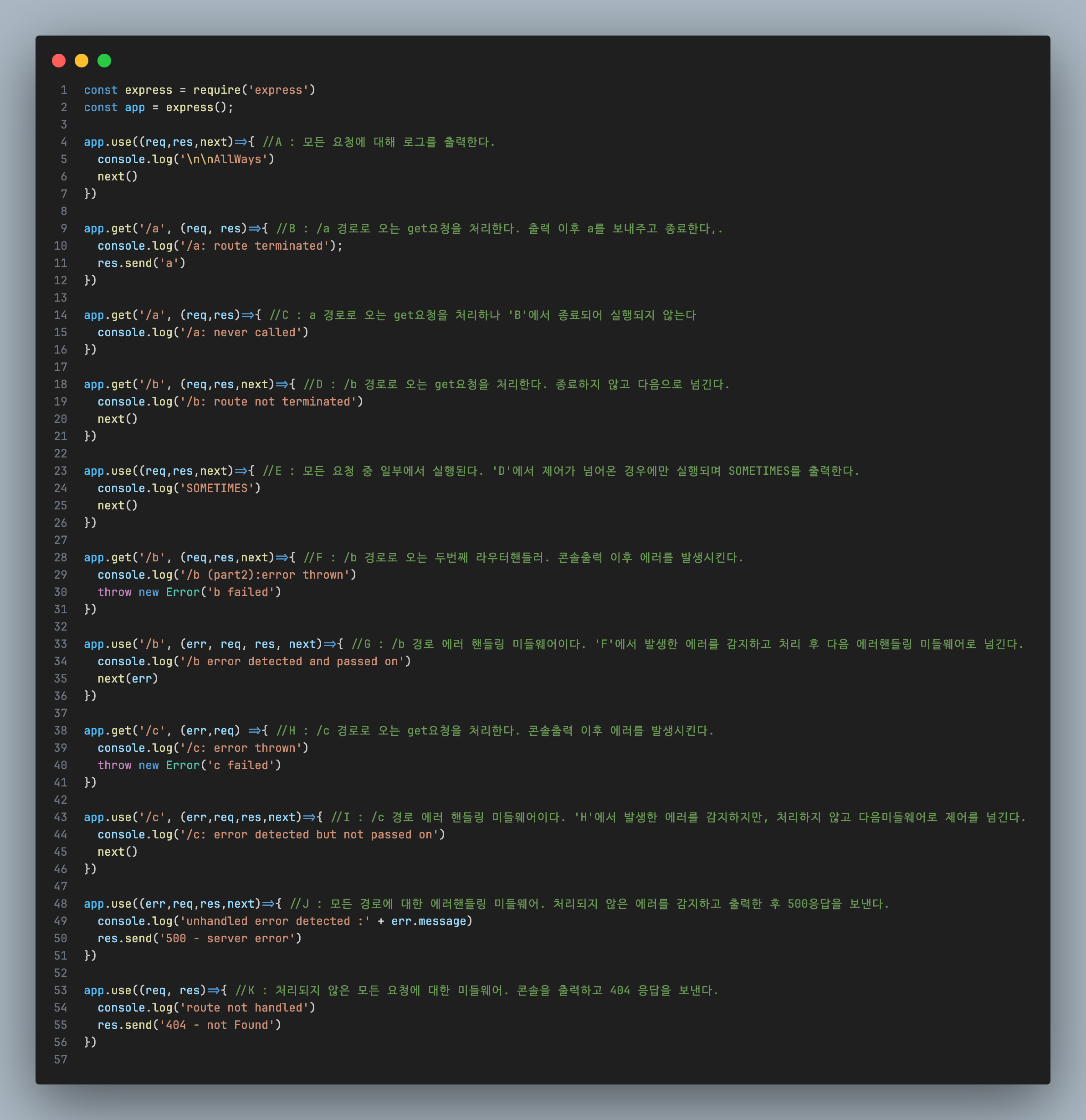Click the yellow minimize window dot
Image resolution: width=1086 pixels, height=1120 pixels.
tap(82, 61)
